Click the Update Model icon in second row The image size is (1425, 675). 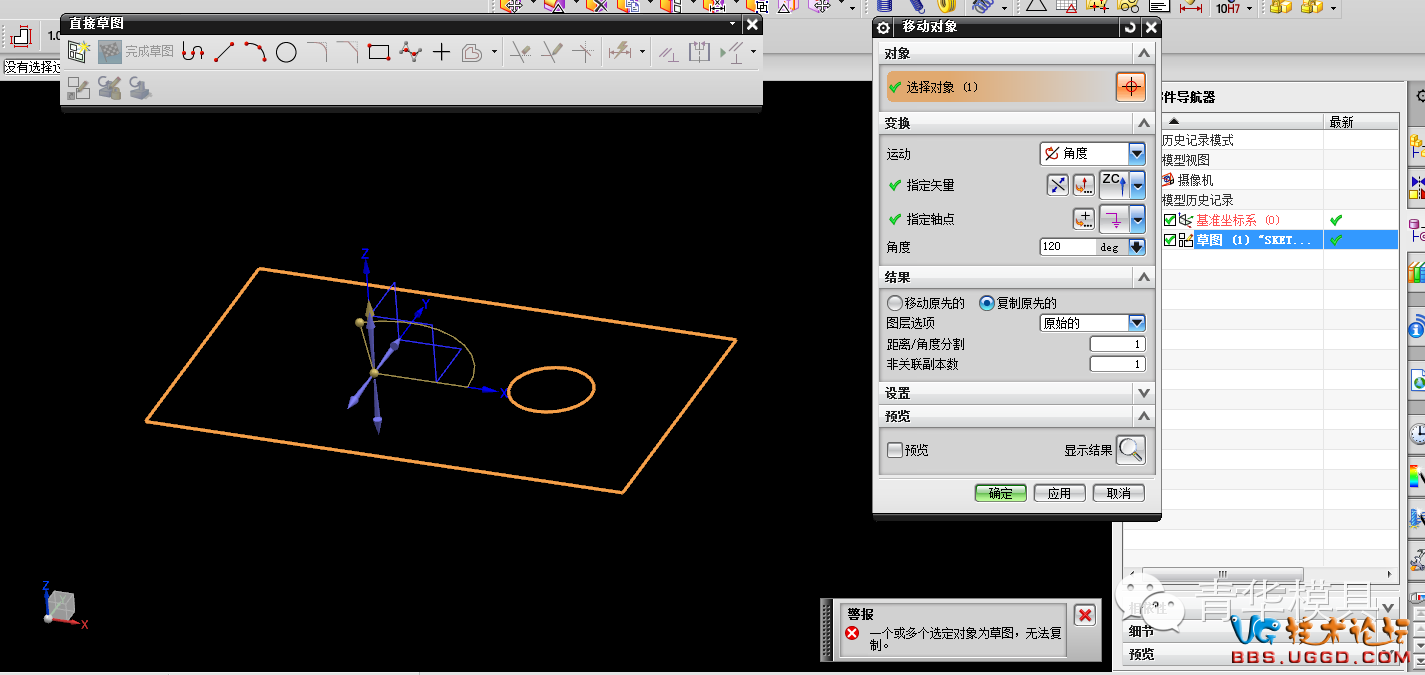point(141,88)
